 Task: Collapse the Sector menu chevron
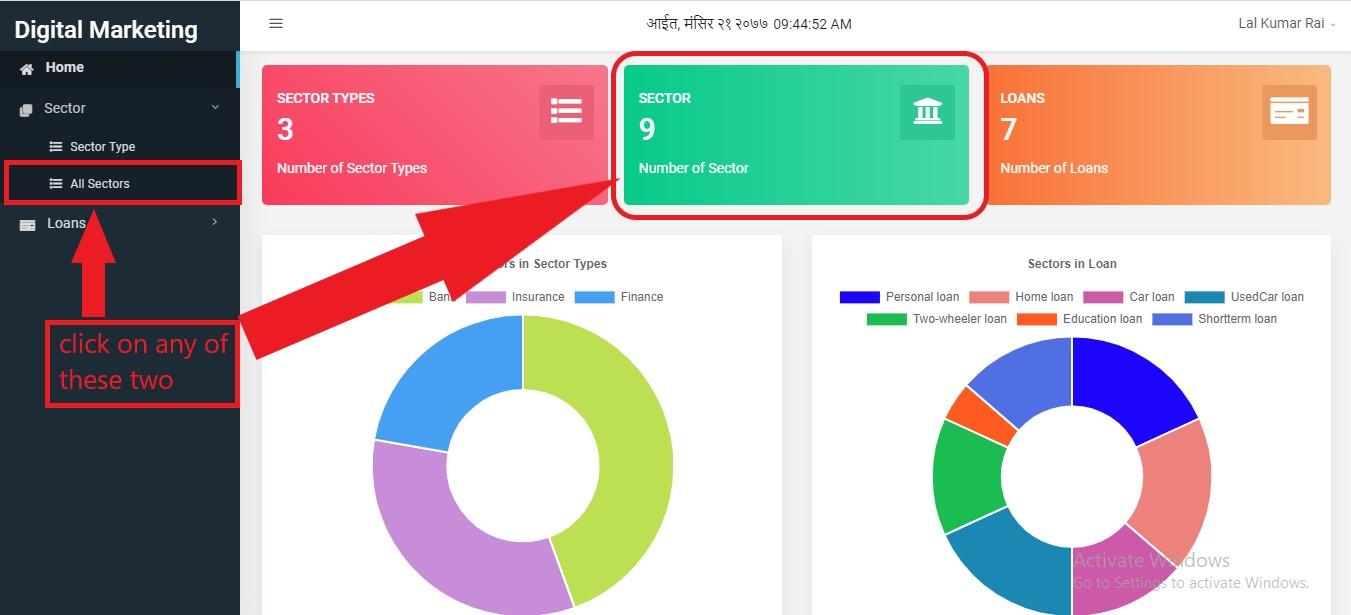[215, 107]
